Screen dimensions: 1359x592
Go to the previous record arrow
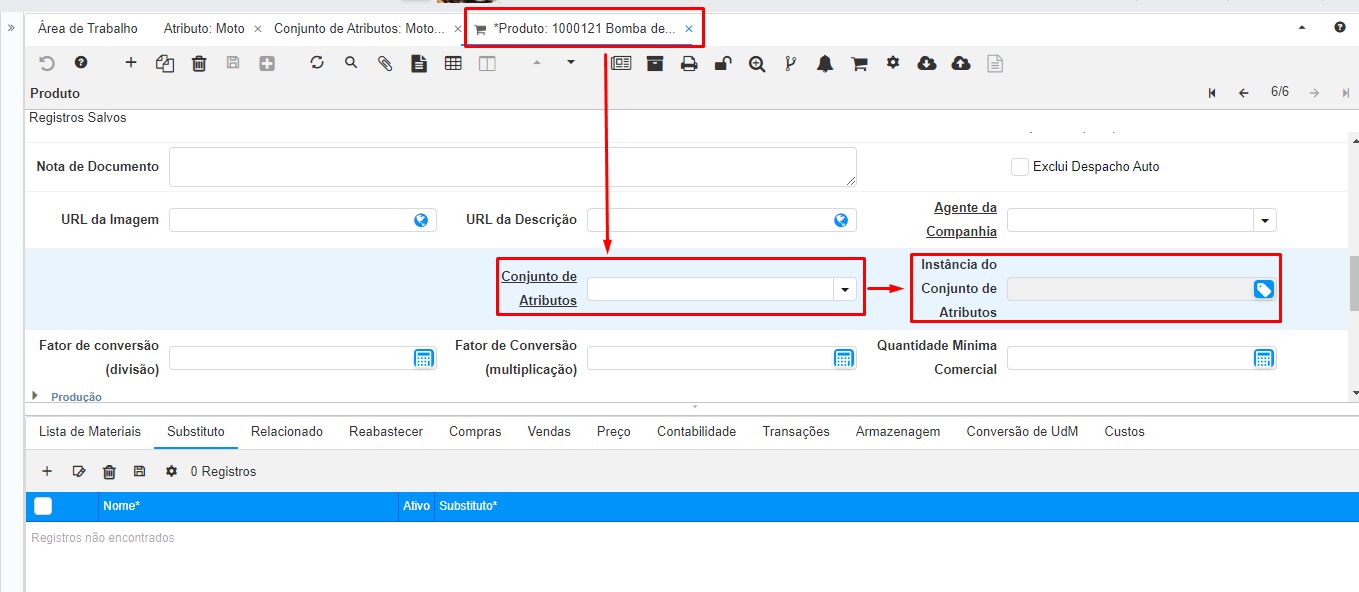click(x=1244, y=93)
